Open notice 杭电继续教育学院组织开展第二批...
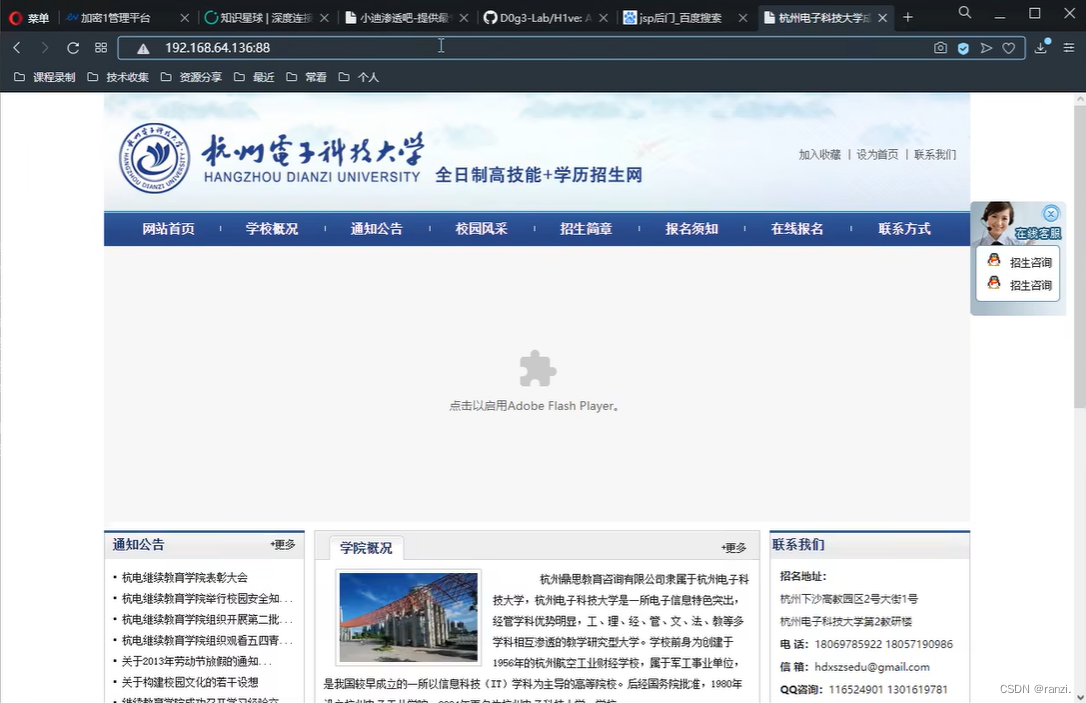This screenshot has width=1086, height=703. pos(207,619)
